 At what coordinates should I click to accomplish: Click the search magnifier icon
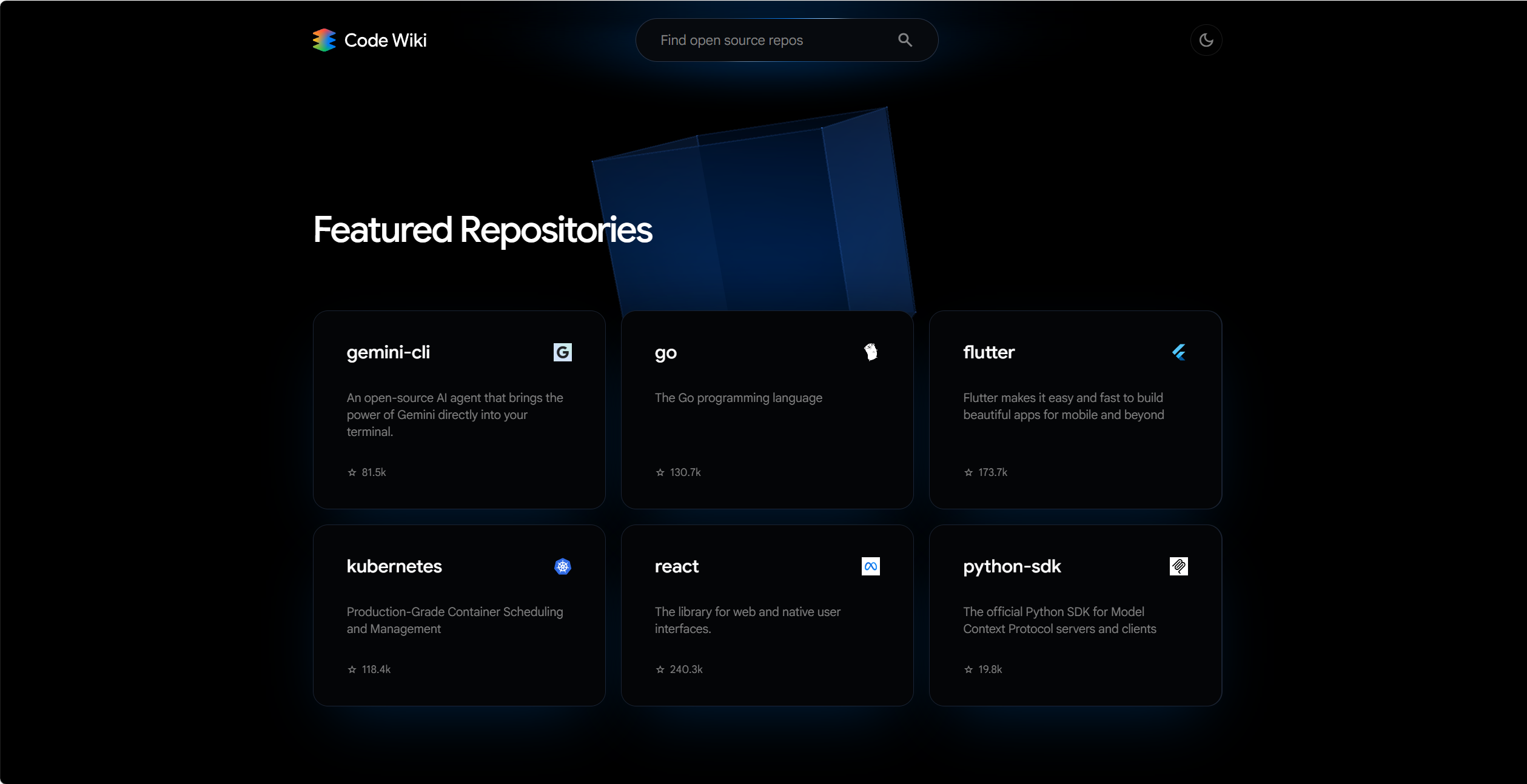click(x=905, y=40)
